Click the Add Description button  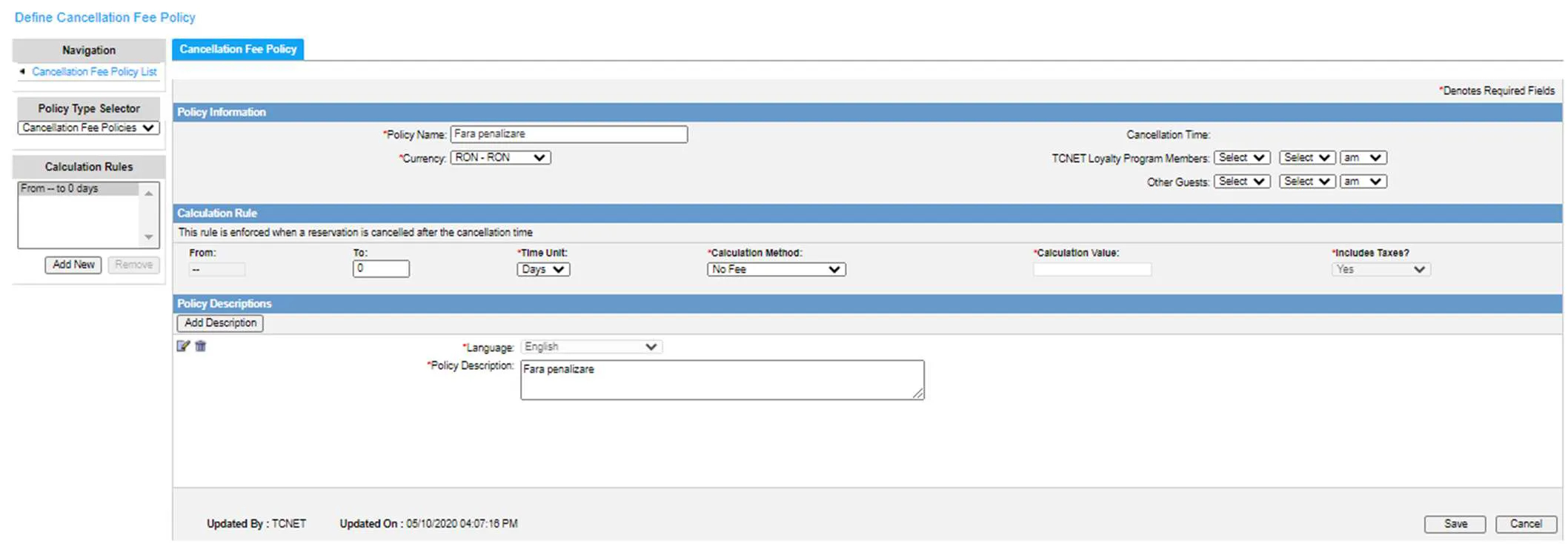click(220, 323)
